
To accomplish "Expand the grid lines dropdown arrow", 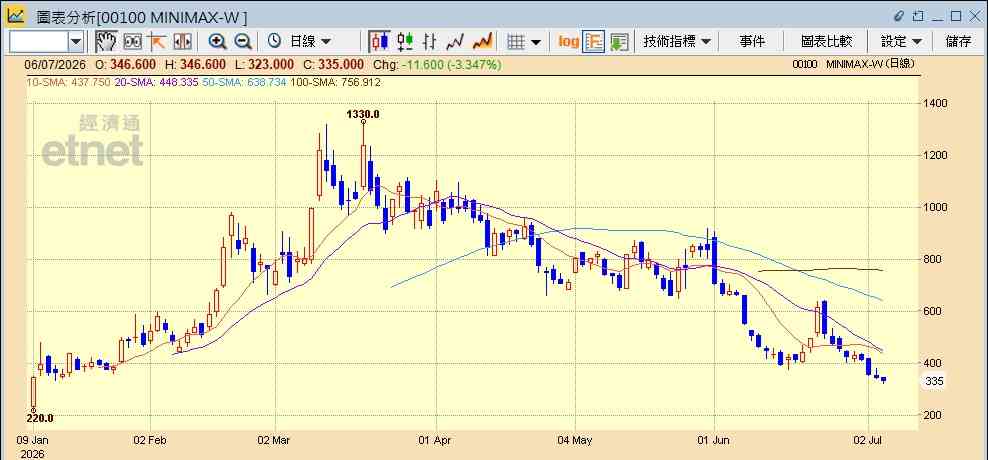I will click(536, 42).
